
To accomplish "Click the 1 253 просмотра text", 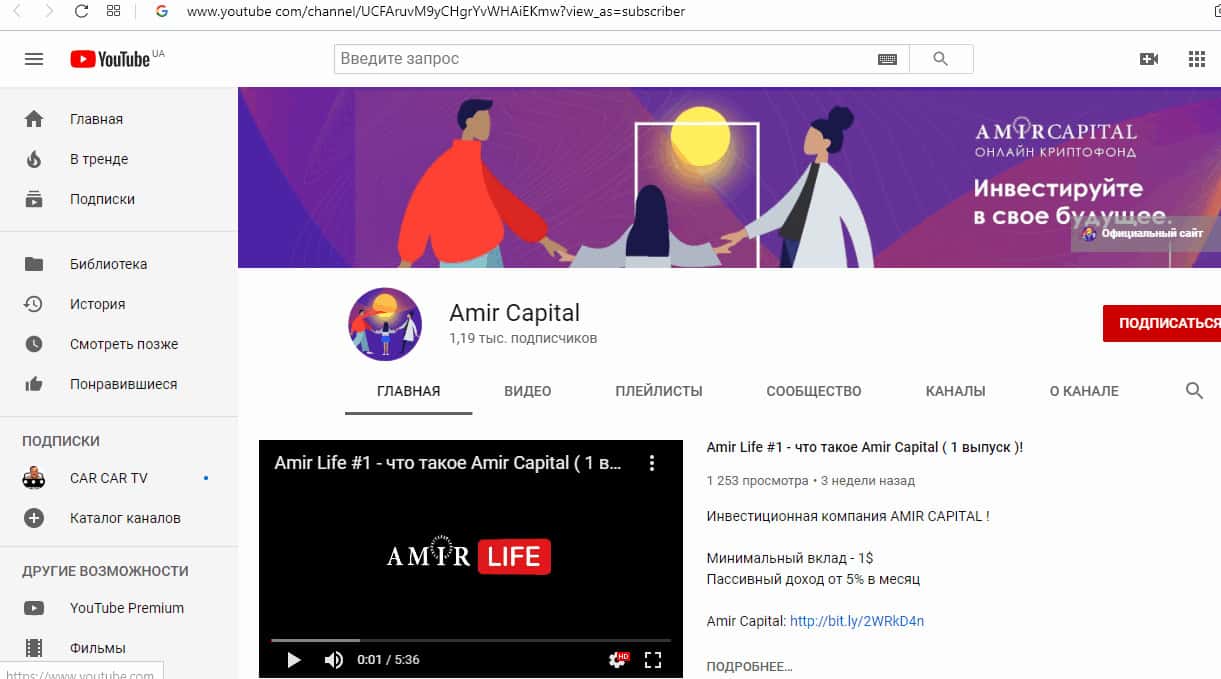I will click(757, 480).
